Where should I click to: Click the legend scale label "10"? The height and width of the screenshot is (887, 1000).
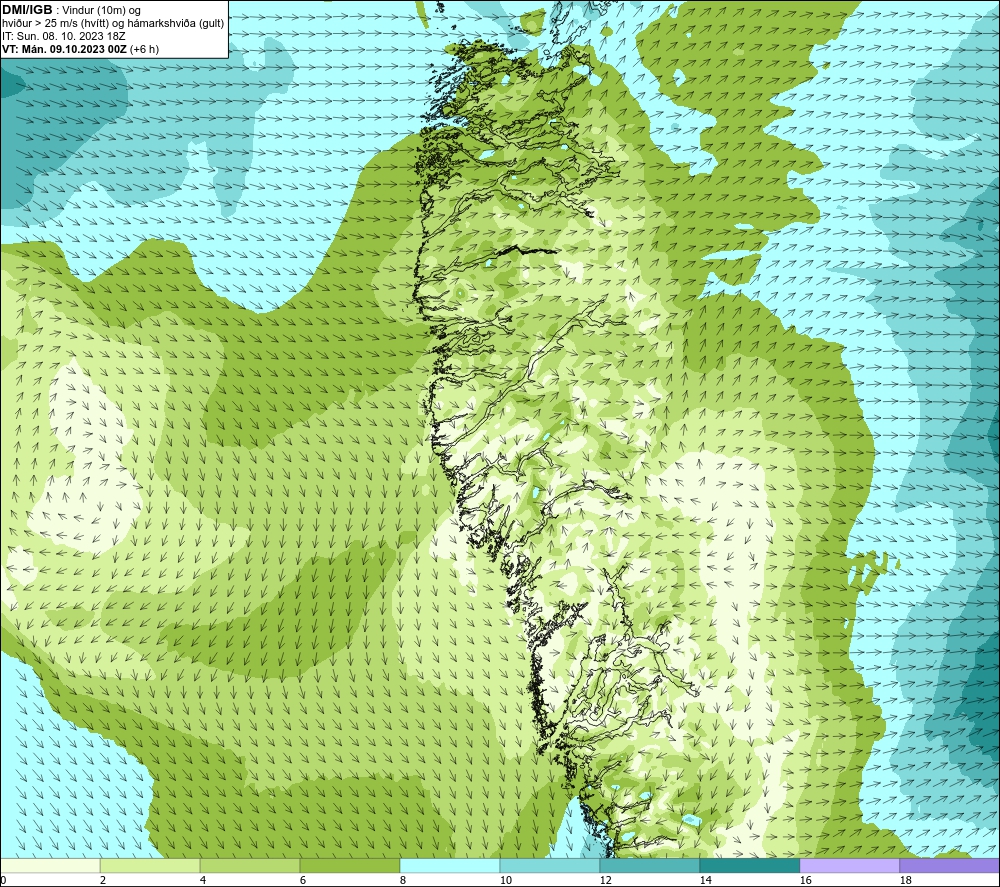(506, 881)
